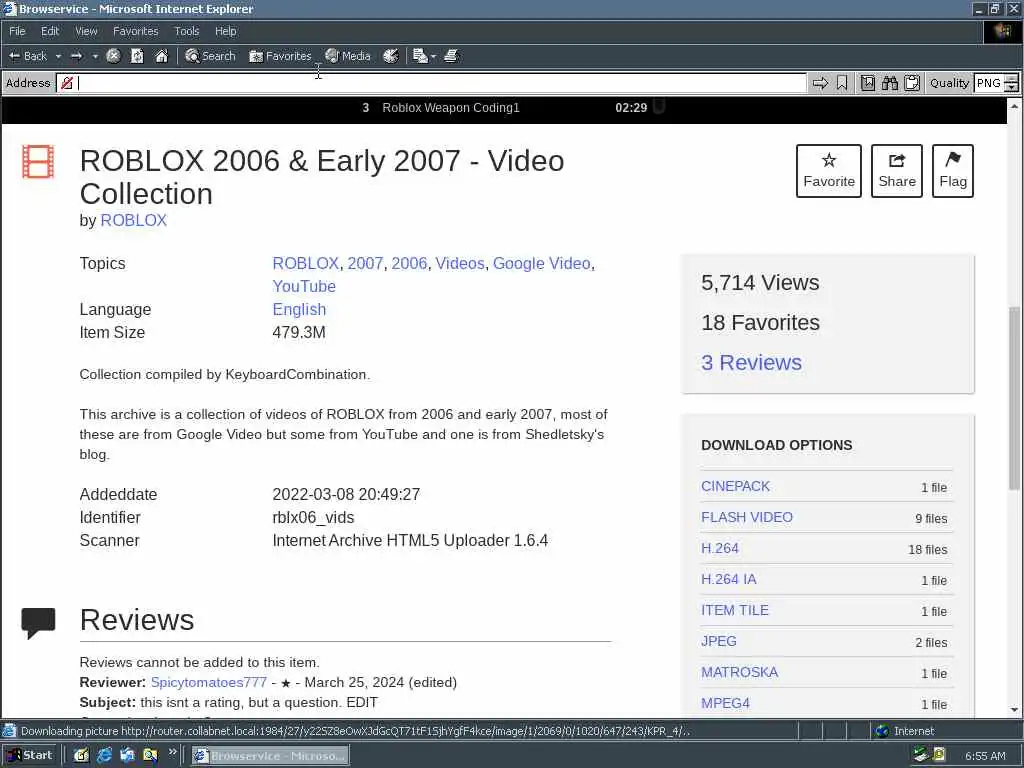Open the Favorites toolbar button
This screenshot has width=1024, height=768.
click(x=280, y=56)
